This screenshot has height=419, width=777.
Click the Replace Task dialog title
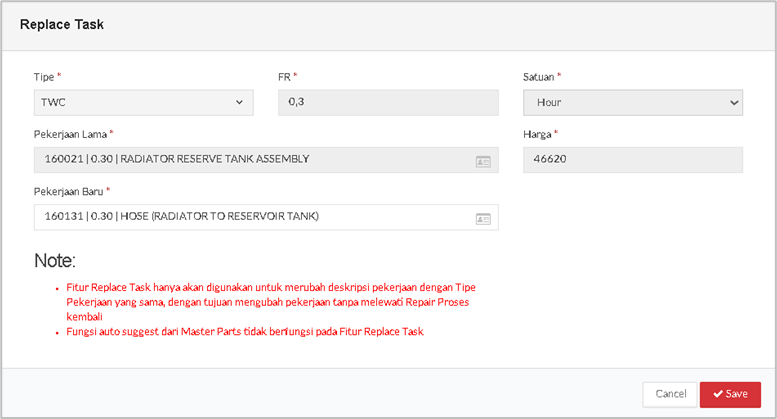click(62, 24)
